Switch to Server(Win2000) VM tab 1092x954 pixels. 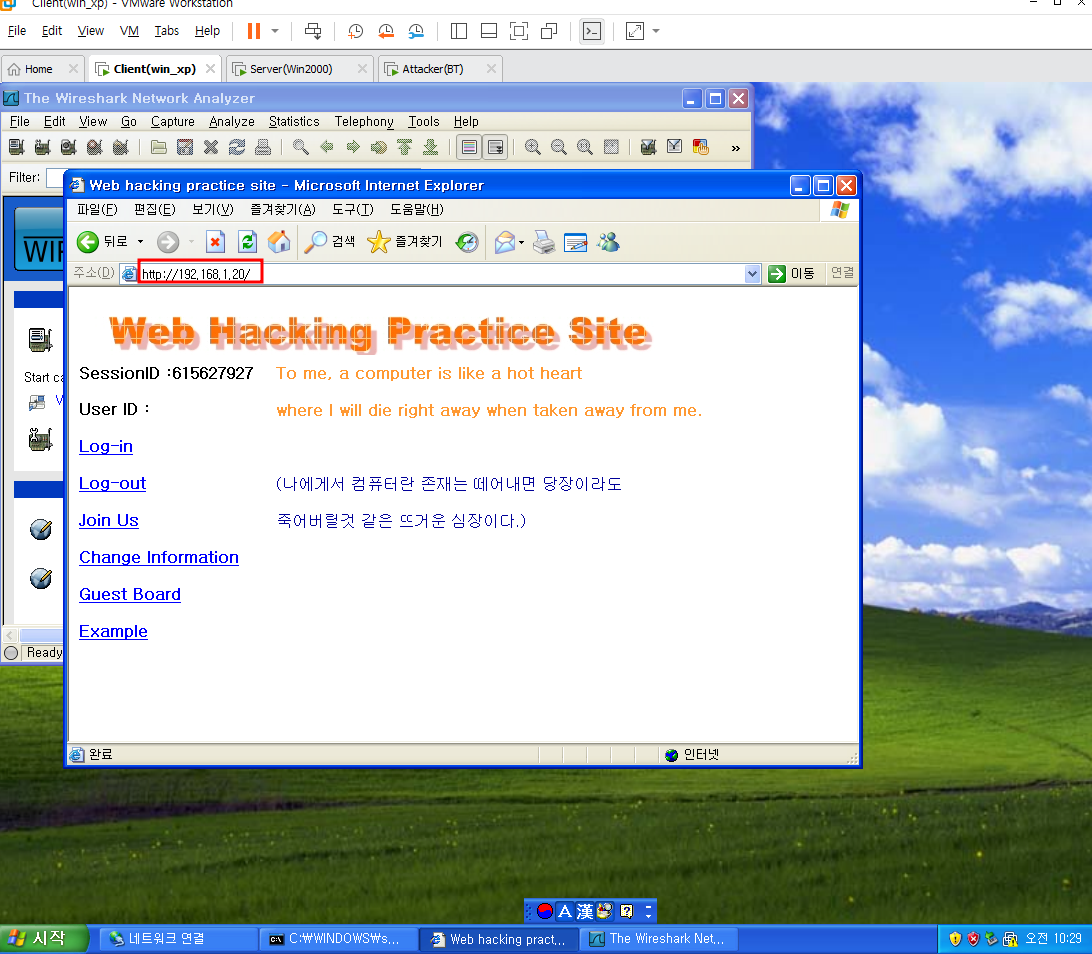[x=299, y=69]
